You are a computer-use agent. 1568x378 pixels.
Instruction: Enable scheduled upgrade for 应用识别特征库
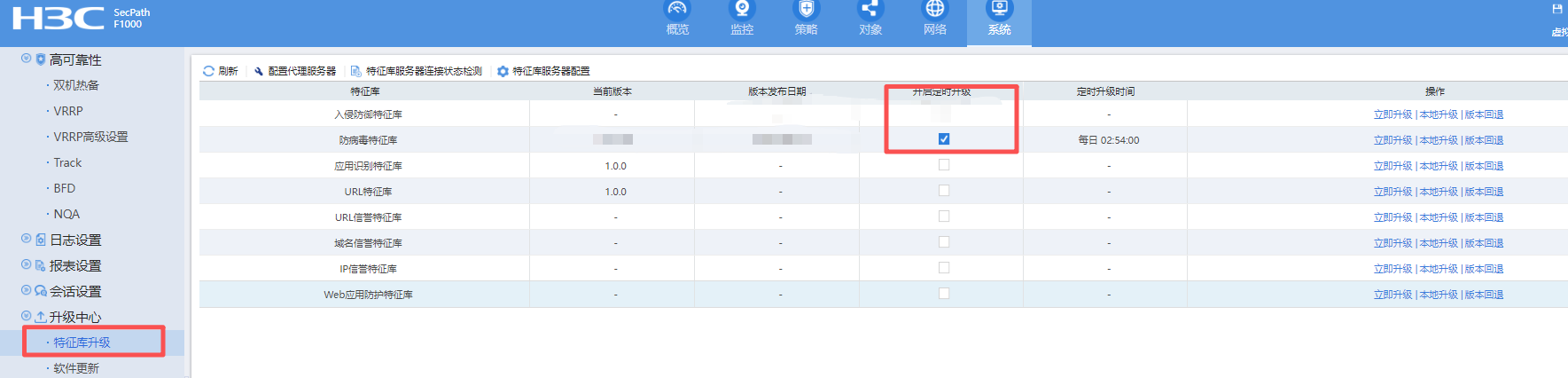point(944,165)
